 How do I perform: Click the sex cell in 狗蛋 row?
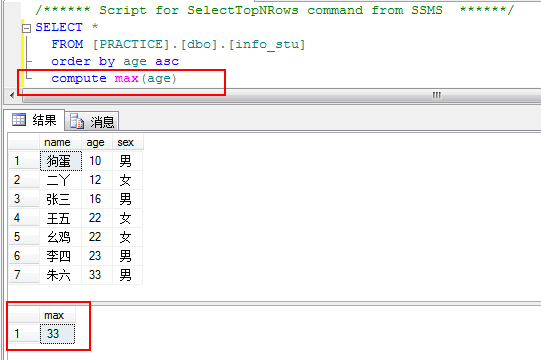[127, 161]
